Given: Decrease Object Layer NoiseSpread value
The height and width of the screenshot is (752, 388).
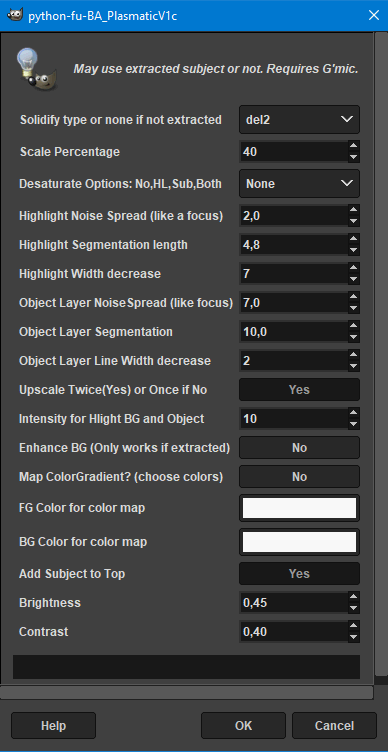Looking at the screenshot, I should (353, 308).
